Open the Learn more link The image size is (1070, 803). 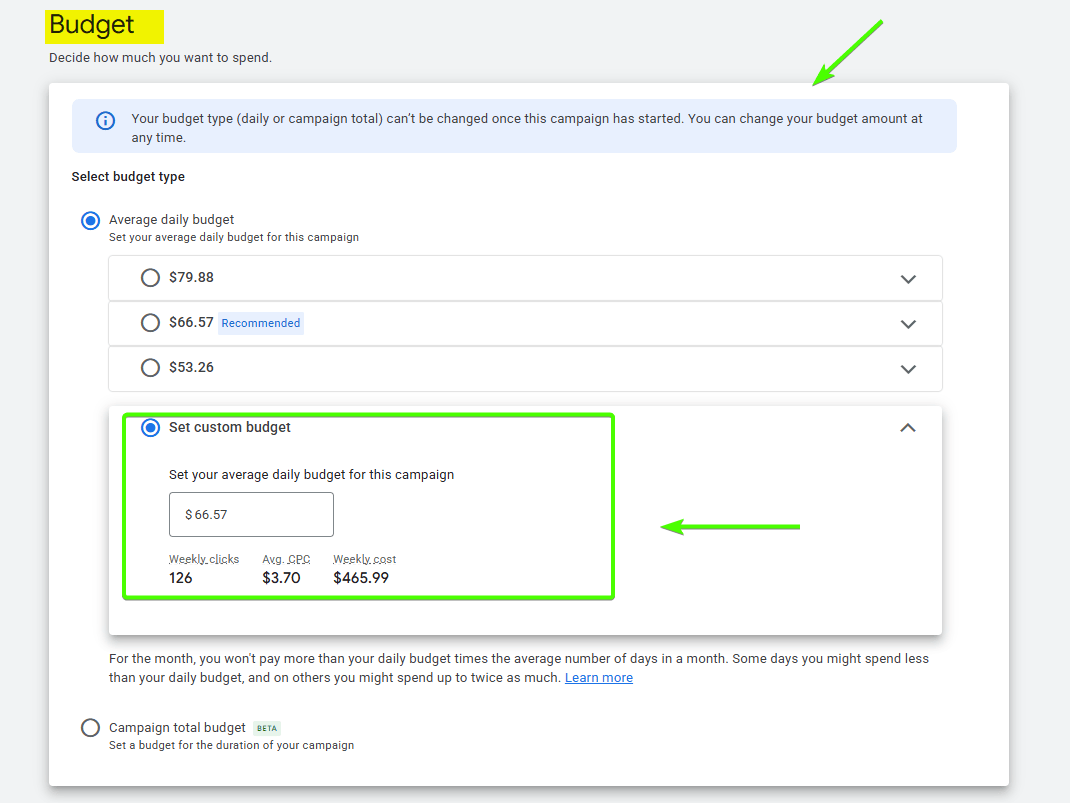click(x=598, y=677)
